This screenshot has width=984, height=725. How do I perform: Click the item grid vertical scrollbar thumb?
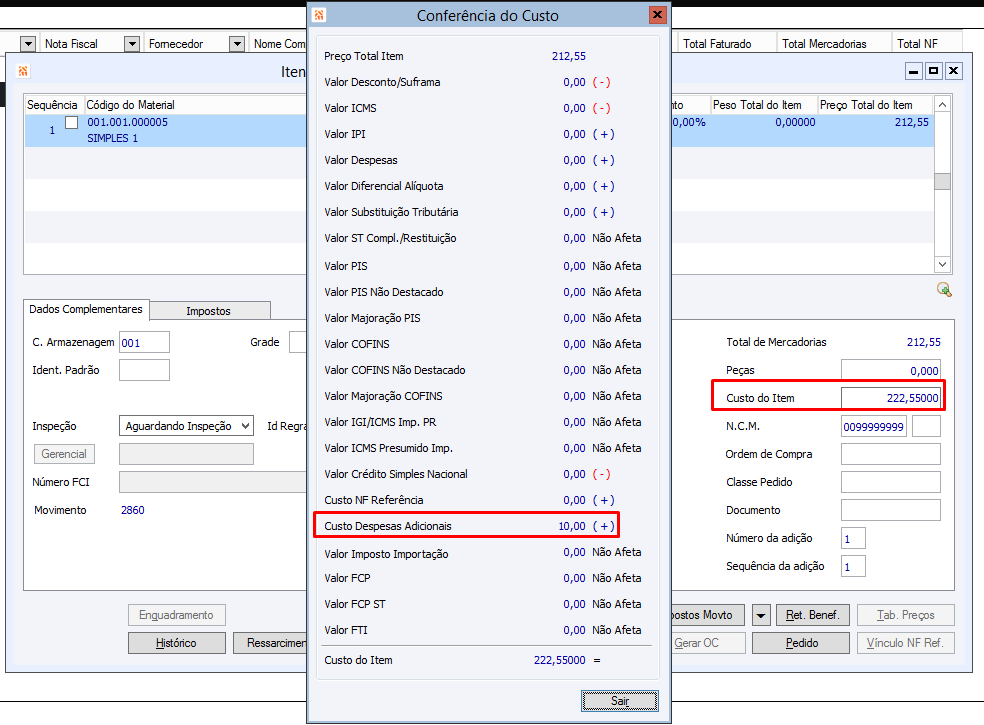tap(942, 181)
